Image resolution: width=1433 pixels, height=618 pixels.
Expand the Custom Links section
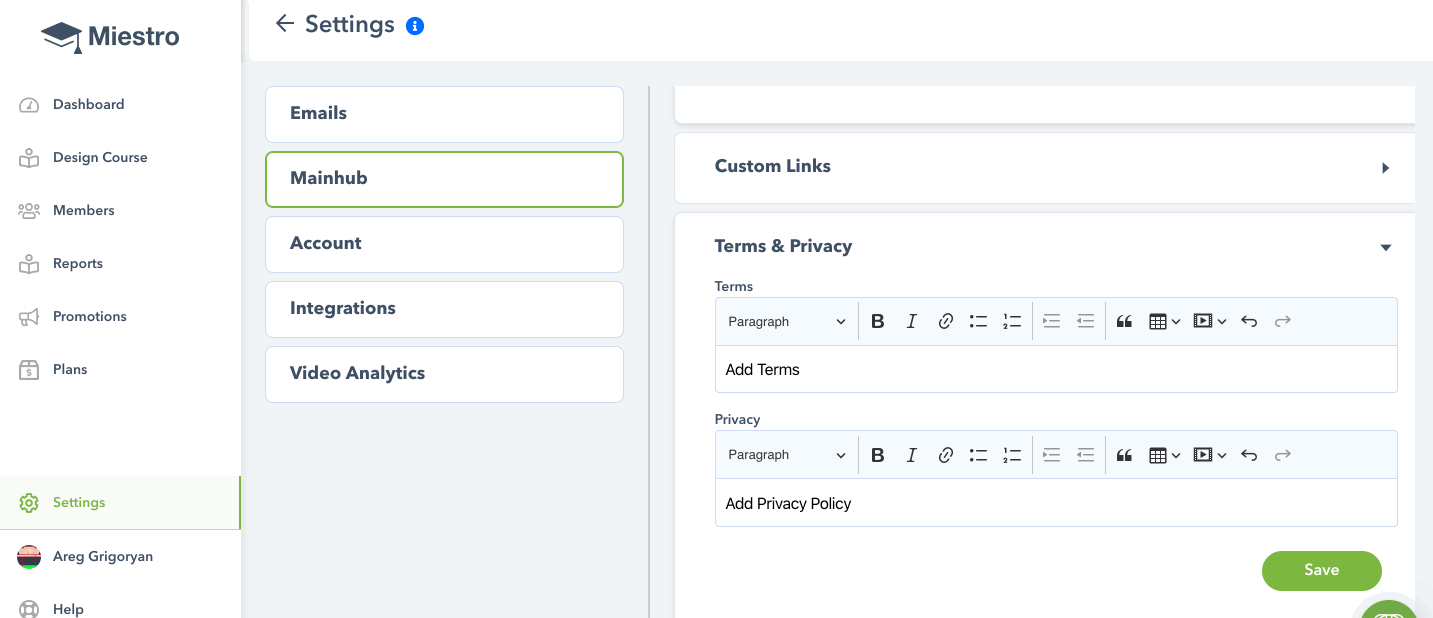tap(1386, 168)
